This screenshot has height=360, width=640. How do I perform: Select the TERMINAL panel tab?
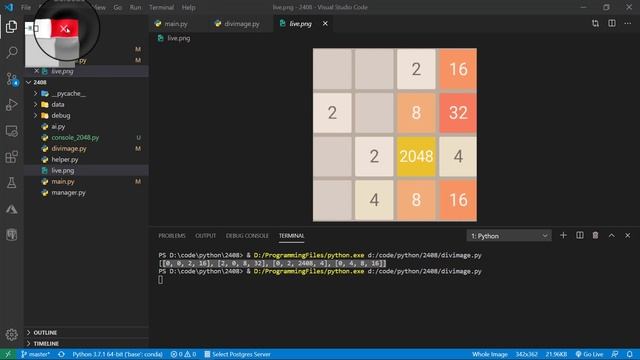(291, 236)
